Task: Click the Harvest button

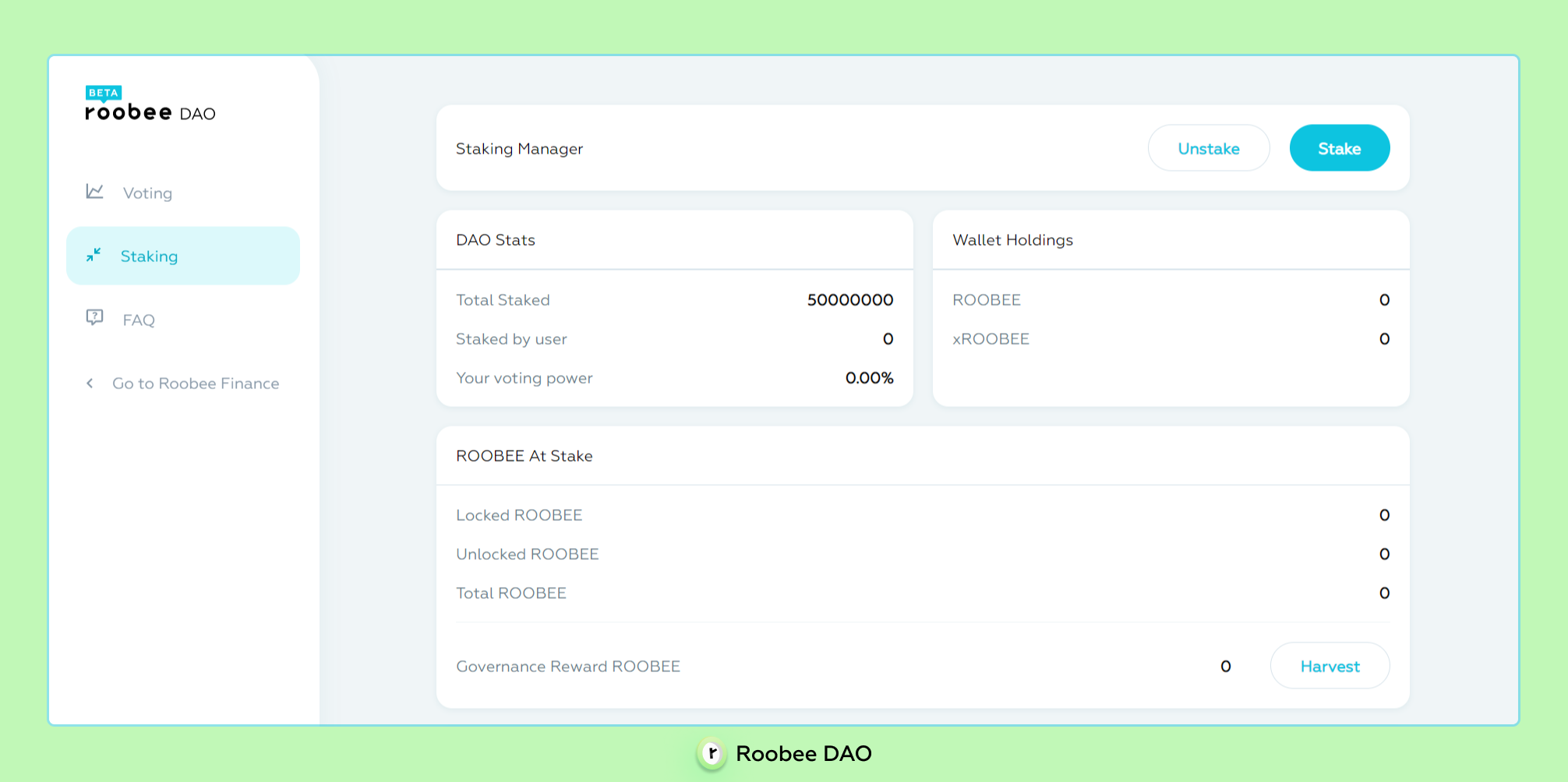Action: point(1330,666)
